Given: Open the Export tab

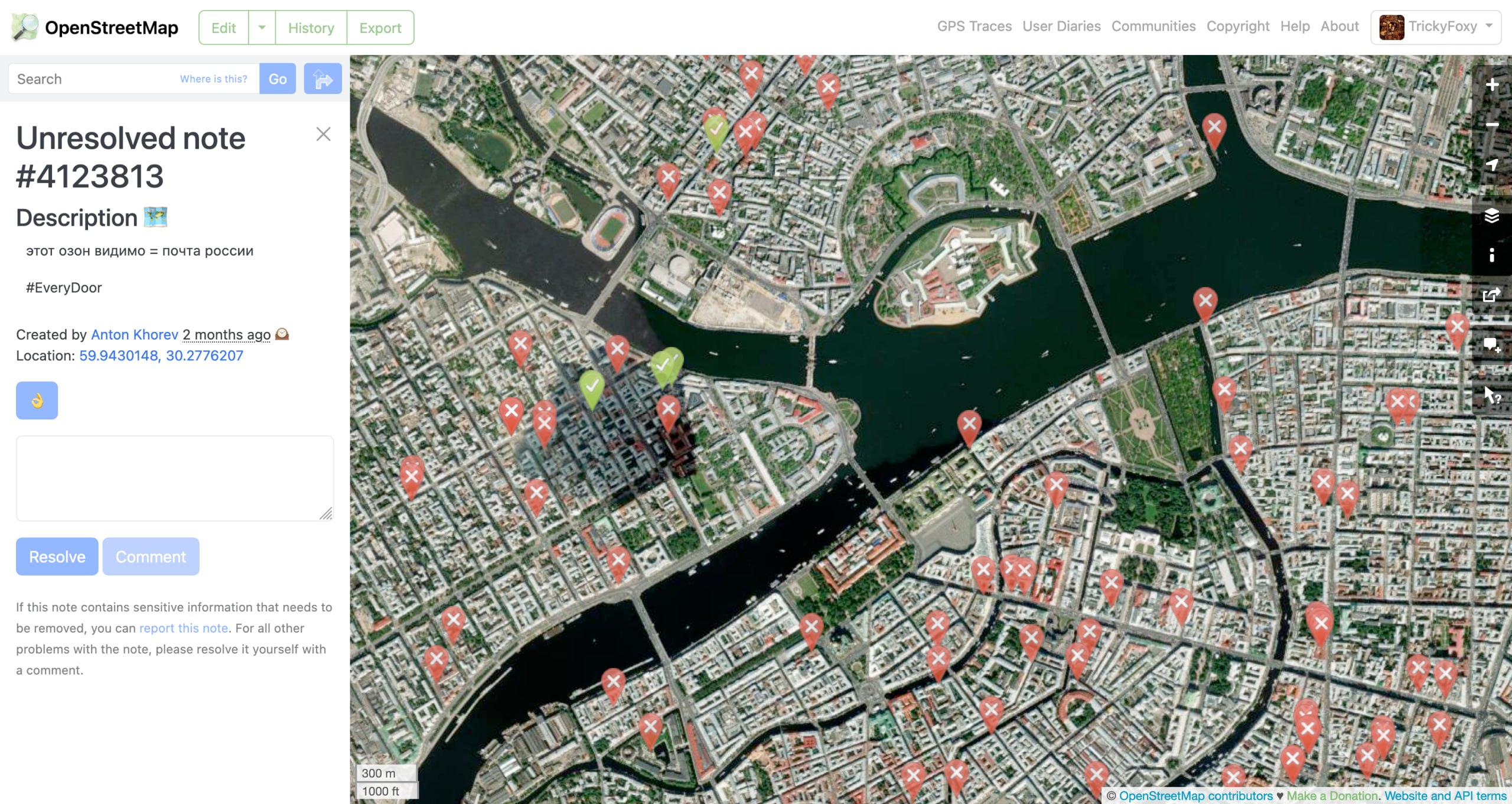Looking at the screenshot, I should 380,28.
